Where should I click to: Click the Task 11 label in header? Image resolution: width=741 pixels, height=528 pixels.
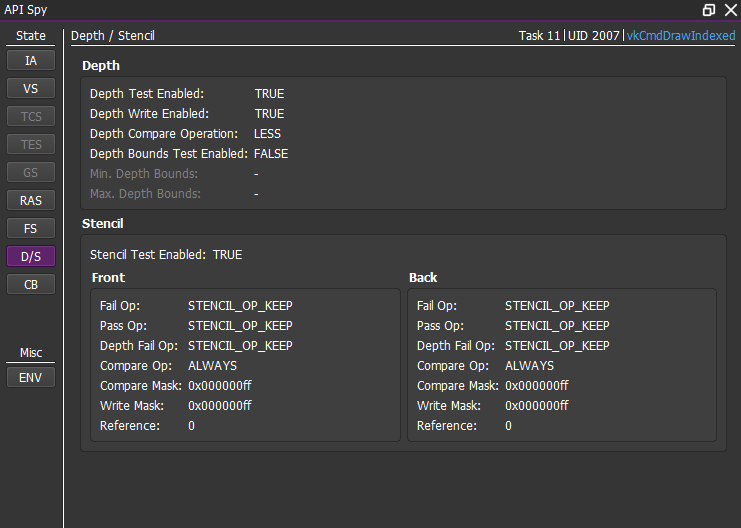tap(539, 35)
